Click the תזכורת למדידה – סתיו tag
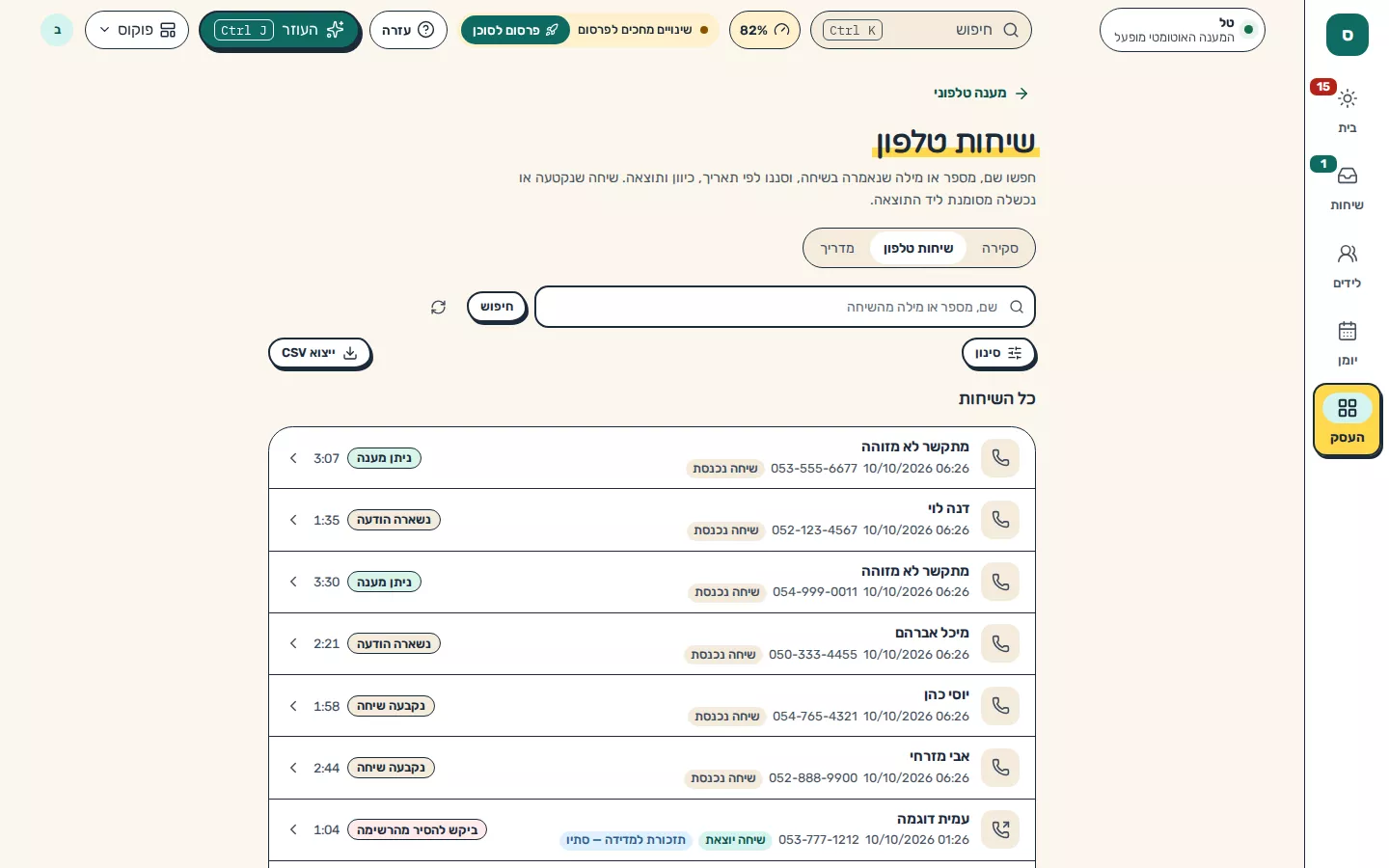This screenshot has width=1389, height=868. point(626,840)
